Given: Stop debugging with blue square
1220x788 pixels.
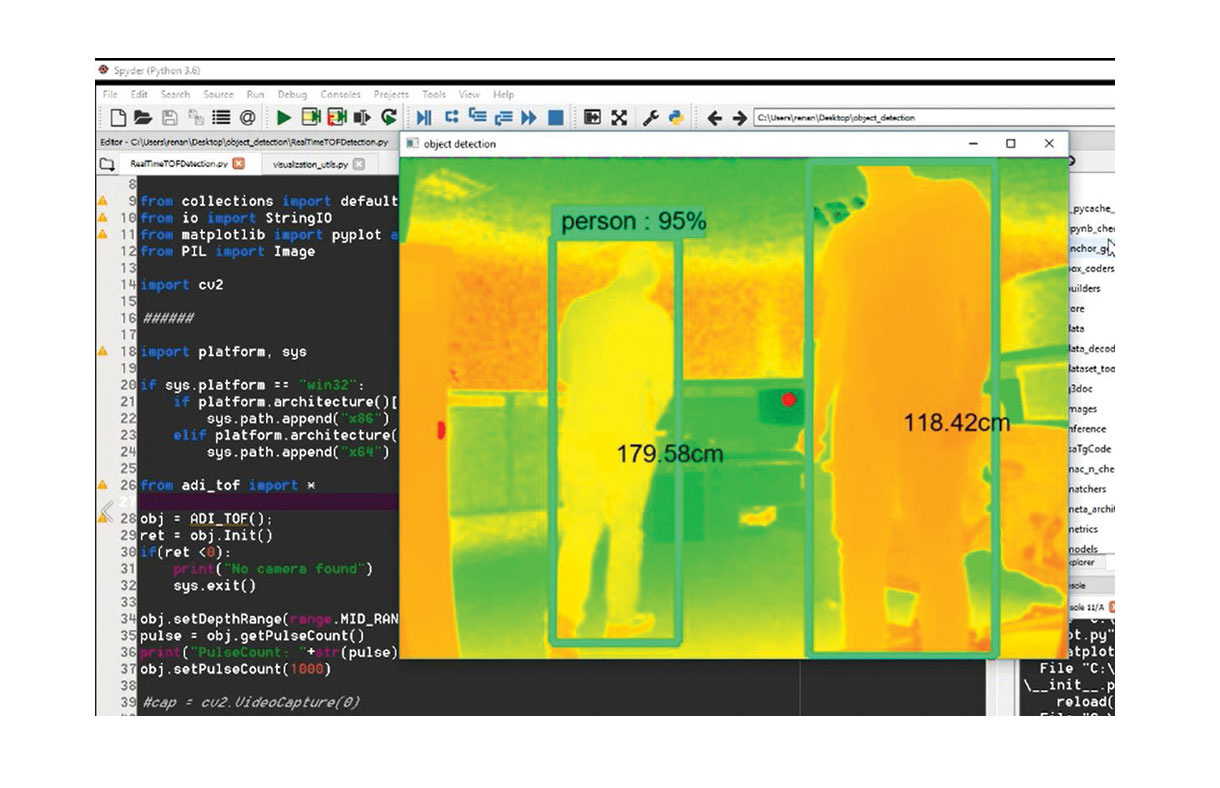Looking at the screenshot, I should pos(556,118).
